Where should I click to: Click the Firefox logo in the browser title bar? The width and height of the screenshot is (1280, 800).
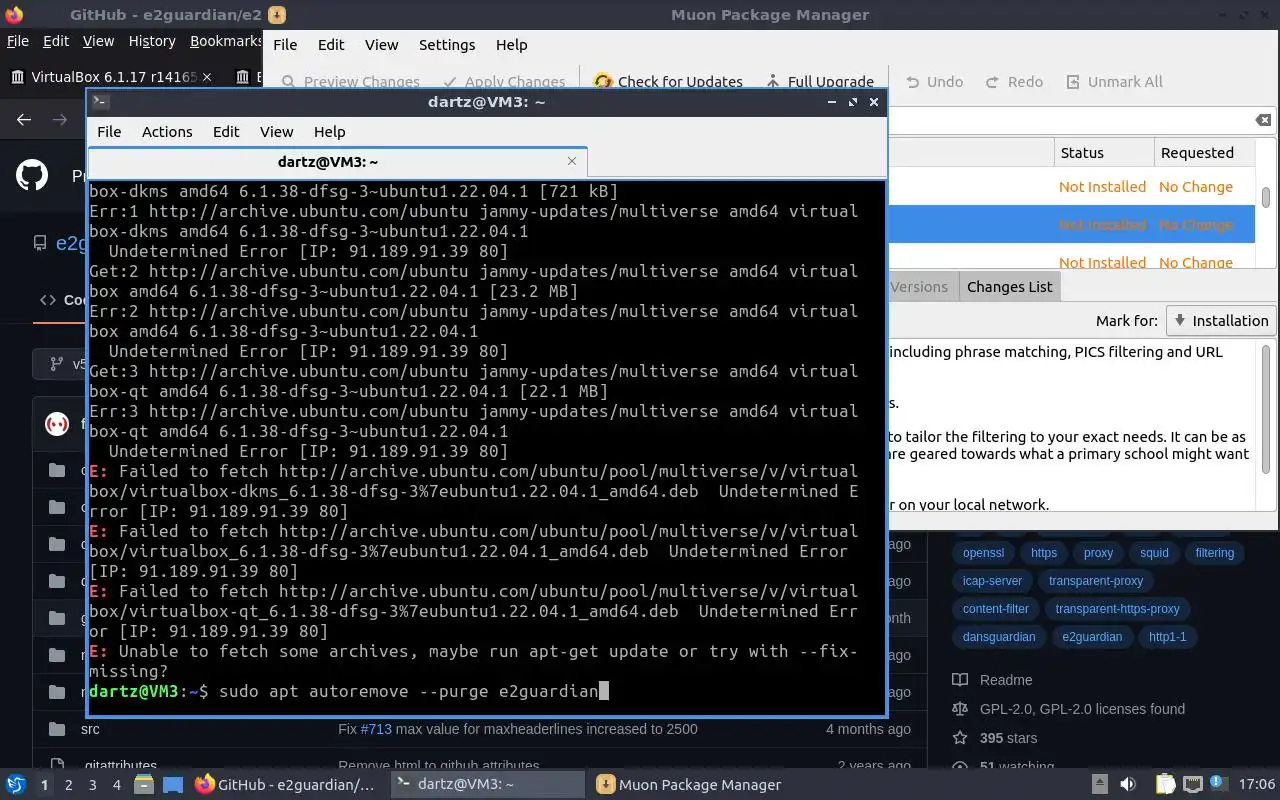coord(14,14)
